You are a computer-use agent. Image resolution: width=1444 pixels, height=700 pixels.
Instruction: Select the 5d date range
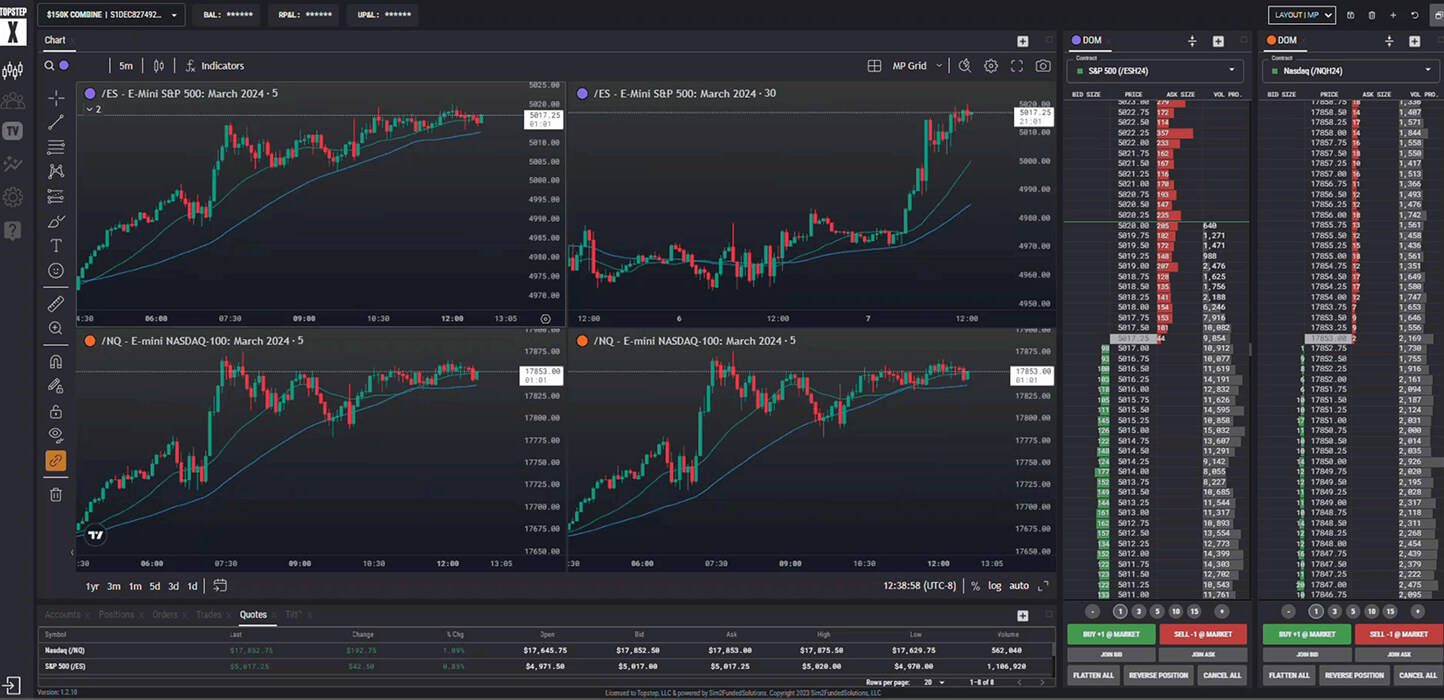coord(155,586)
